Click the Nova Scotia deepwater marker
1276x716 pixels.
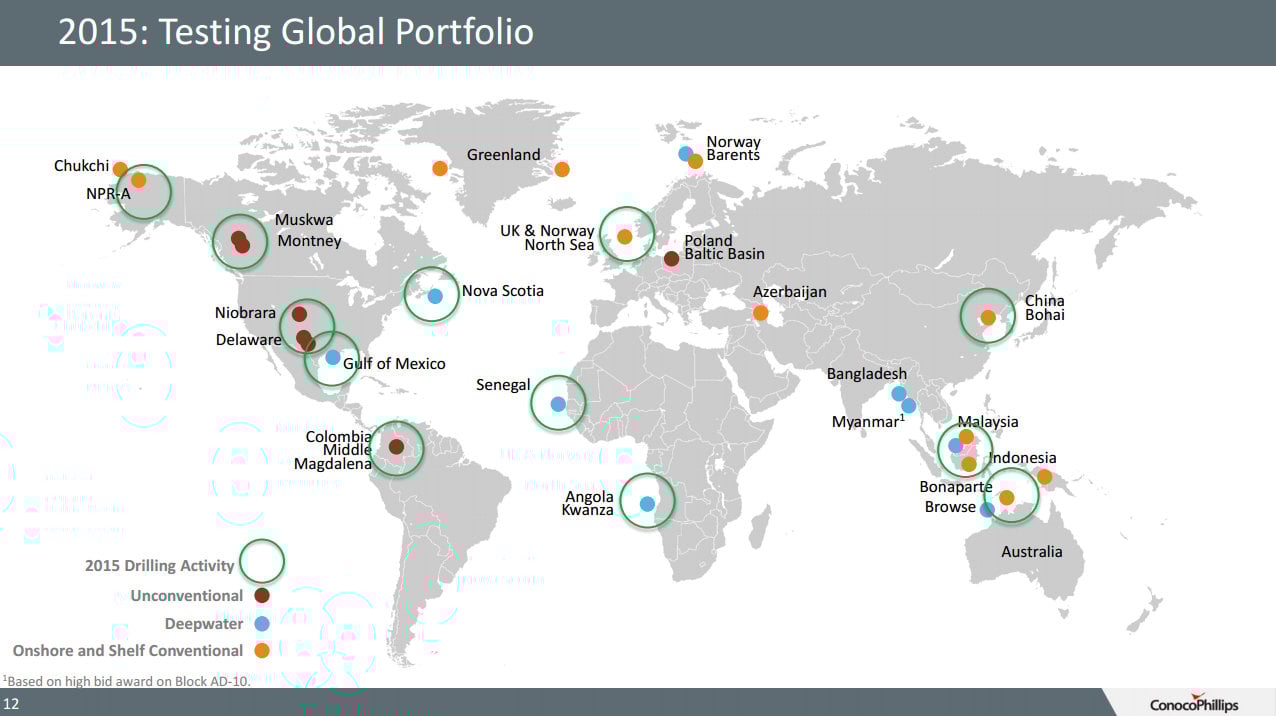click(435, 296)
